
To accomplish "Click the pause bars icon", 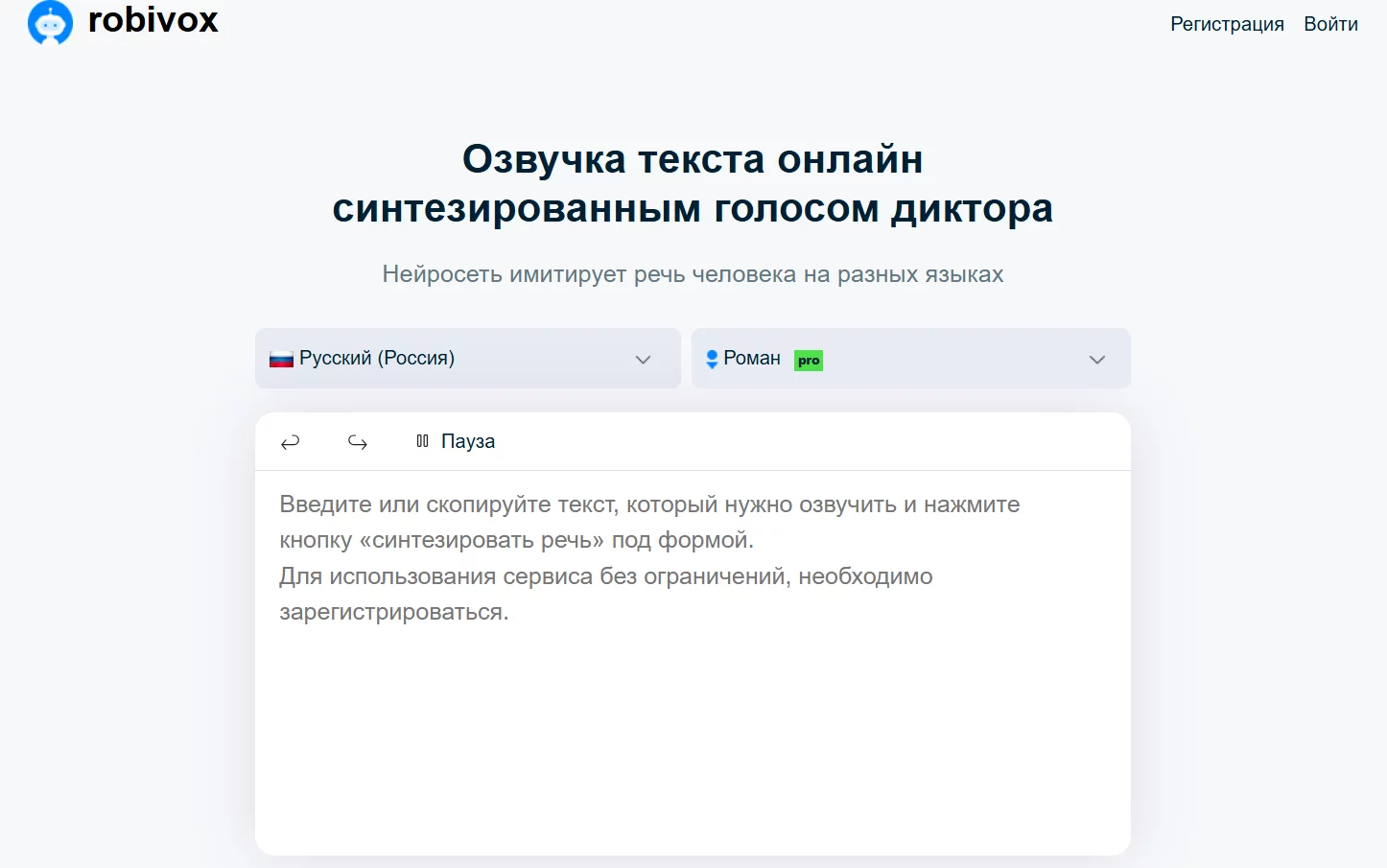I will [x=422, y=441].
